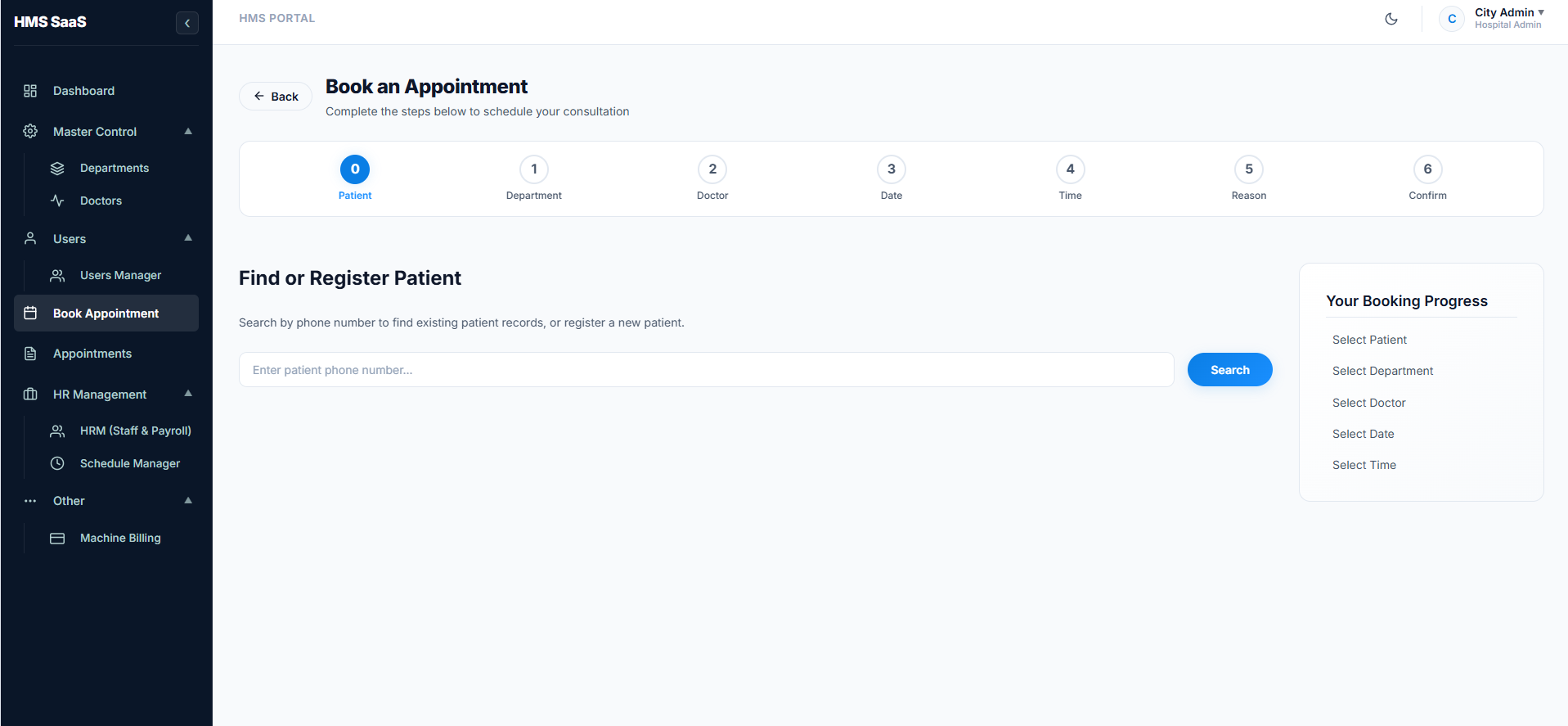This screenshot has height=726, width=1568.
Task: Select step 2 Doctor in the stepper
Action: click(x=712, y=178)
